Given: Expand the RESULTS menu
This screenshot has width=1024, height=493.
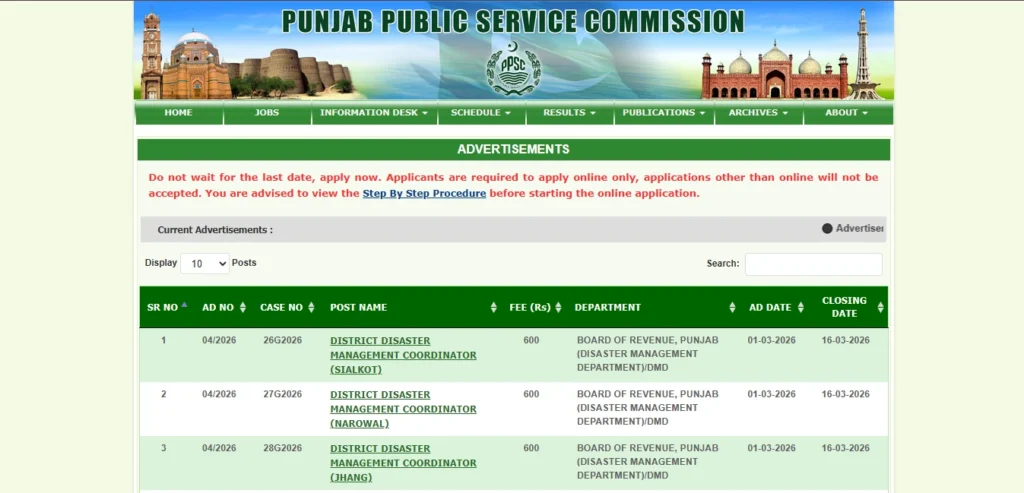Looking at the screenshot, I should point(569,112).
